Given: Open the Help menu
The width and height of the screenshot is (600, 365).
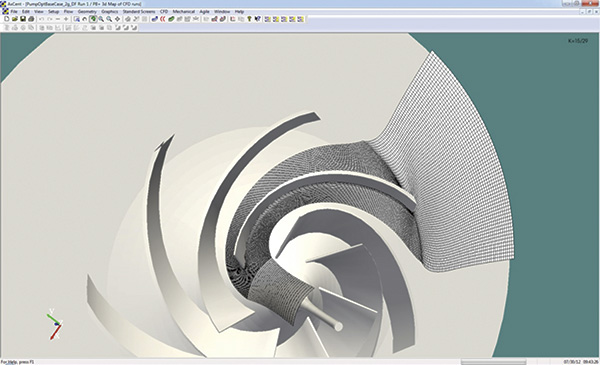Looking at the screenshot, I should 239,11.
